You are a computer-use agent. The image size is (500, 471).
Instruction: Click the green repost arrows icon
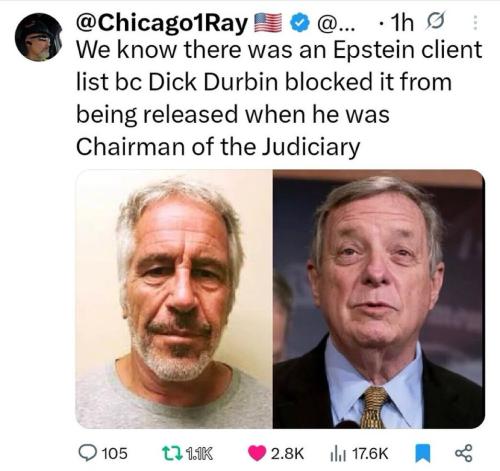point(172,454)
